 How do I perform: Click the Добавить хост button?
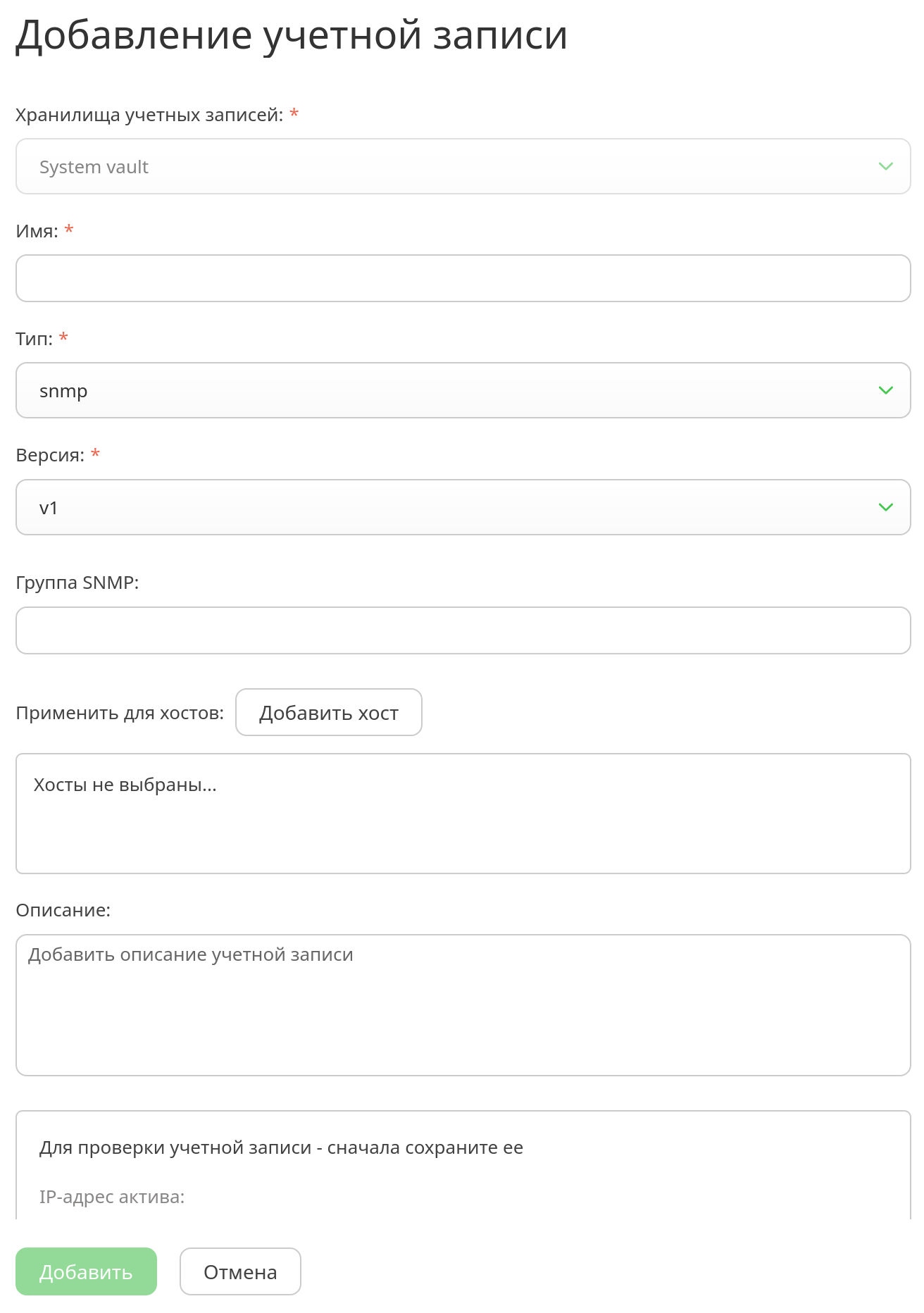tap(329, 712)
